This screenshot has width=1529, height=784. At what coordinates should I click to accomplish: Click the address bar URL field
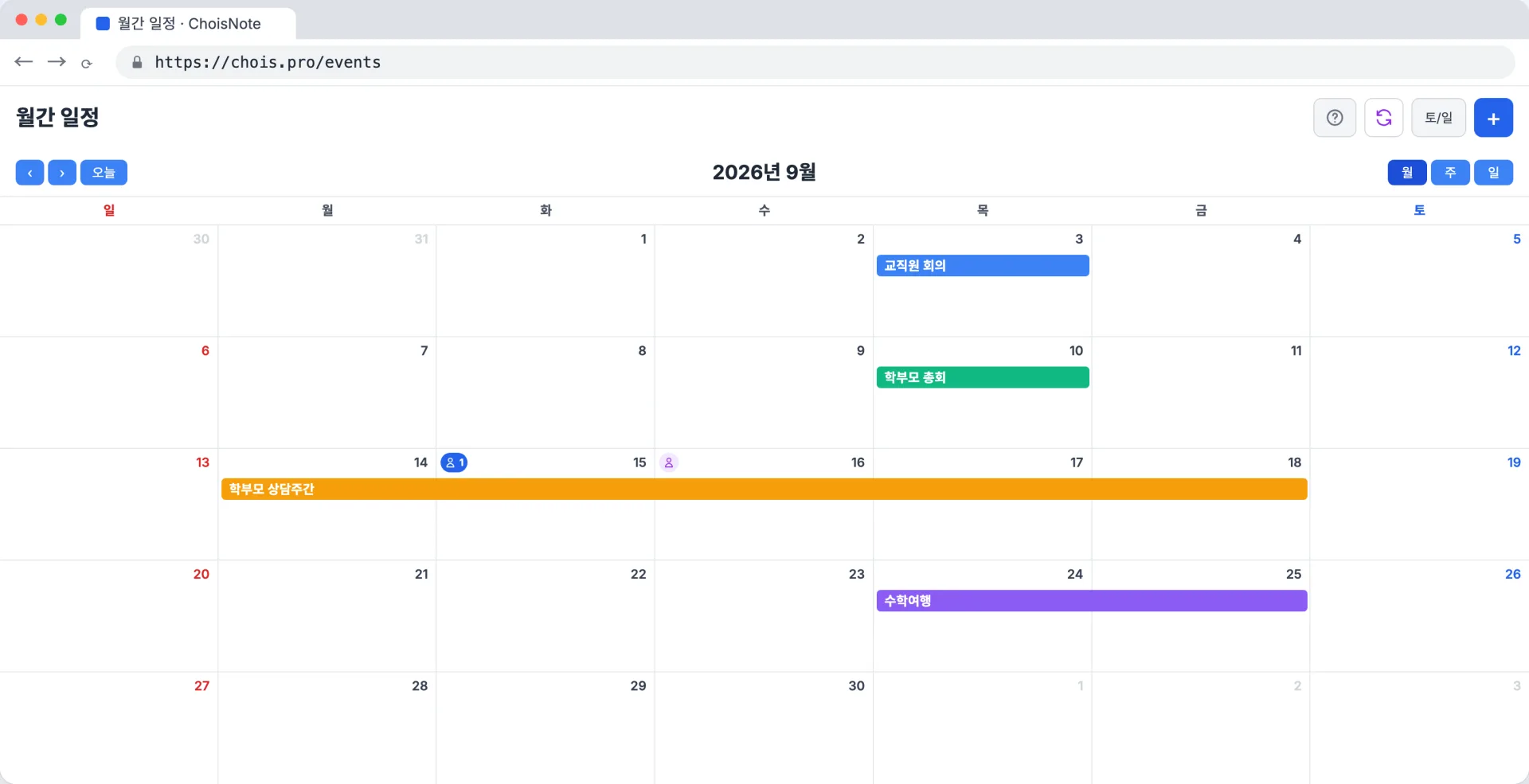tap(815, 62)
